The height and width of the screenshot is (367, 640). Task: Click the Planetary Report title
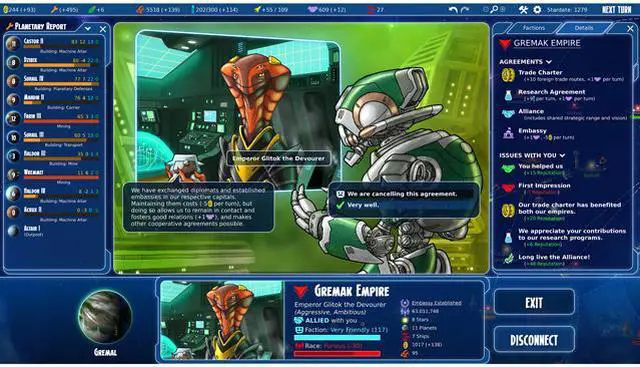click(40, 27)
